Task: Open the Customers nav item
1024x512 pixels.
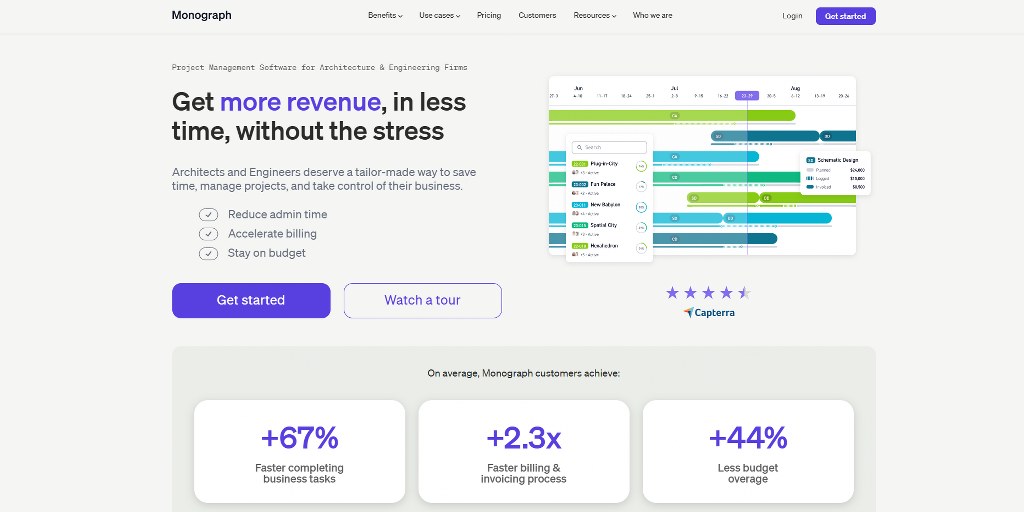Action: (537, 16)
